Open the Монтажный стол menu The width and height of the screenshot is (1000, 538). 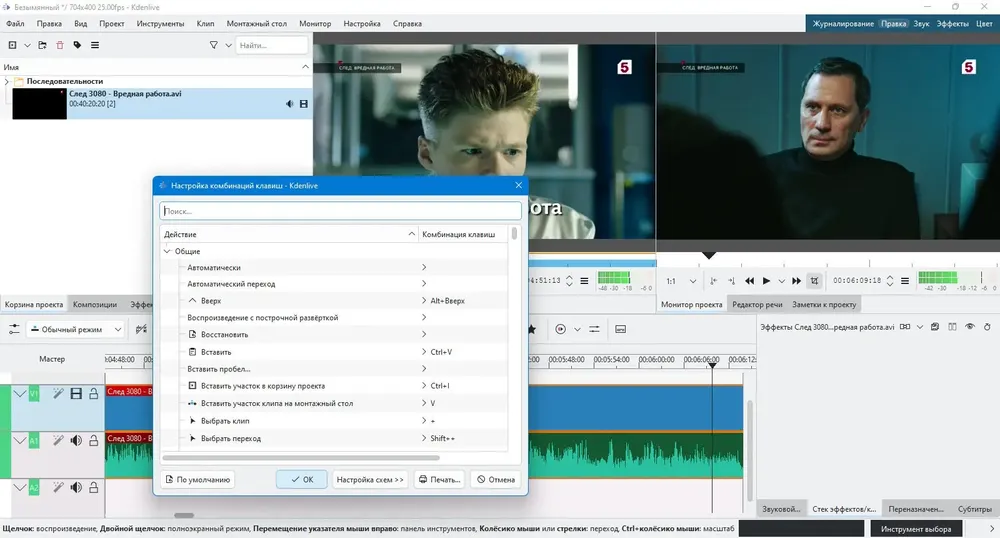tap(256, 24)
